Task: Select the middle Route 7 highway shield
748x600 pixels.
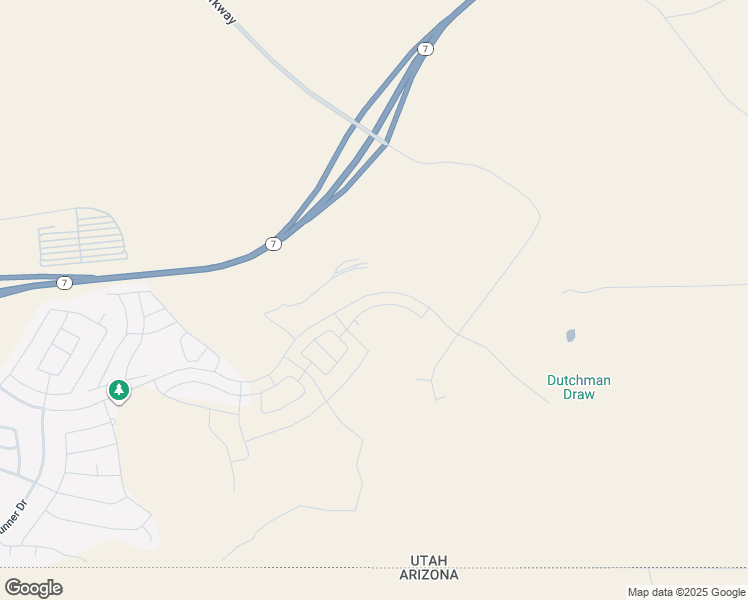Action: [x=273, y=244]
